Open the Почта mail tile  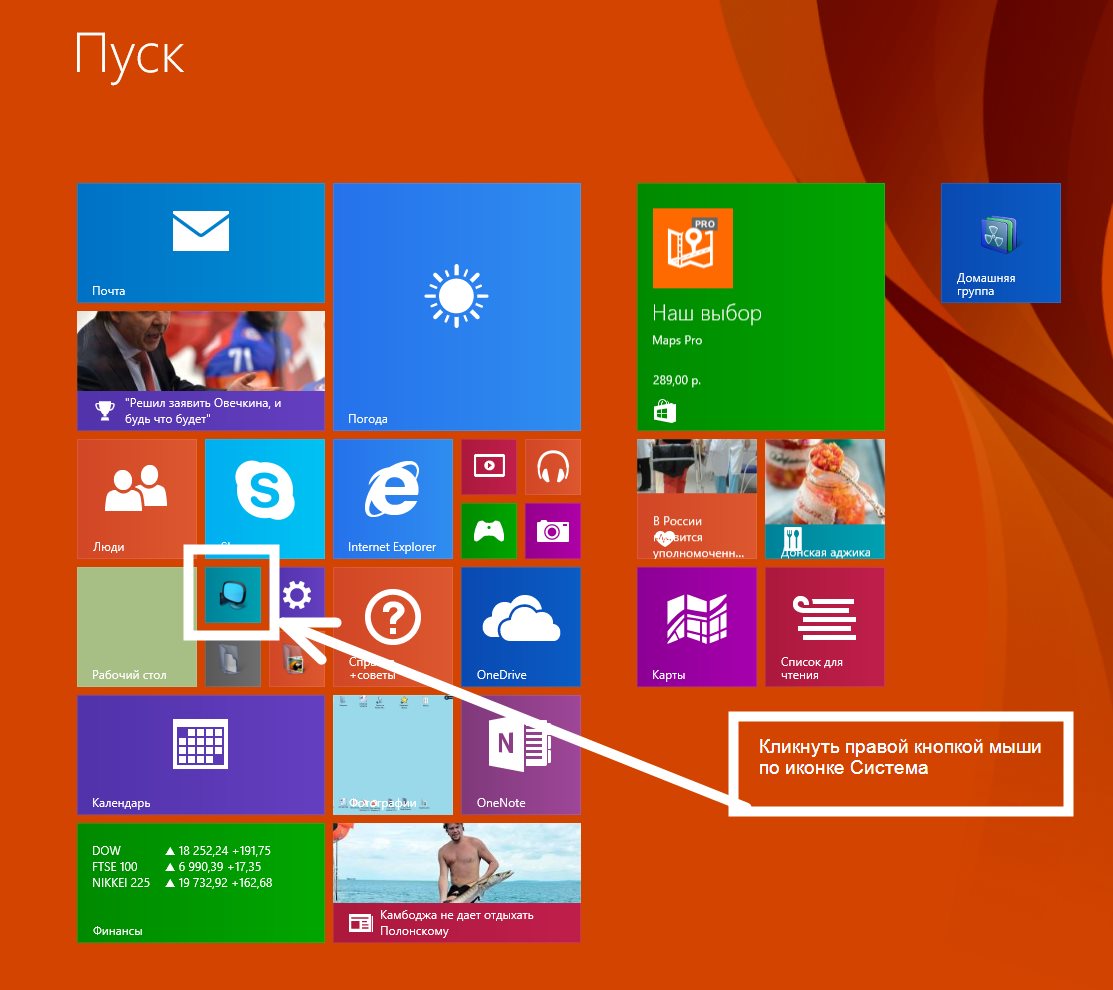(201, 243)
